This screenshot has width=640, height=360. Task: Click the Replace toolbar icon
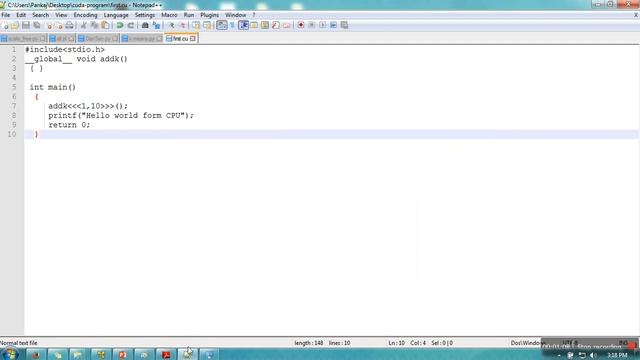coord(156,25)
